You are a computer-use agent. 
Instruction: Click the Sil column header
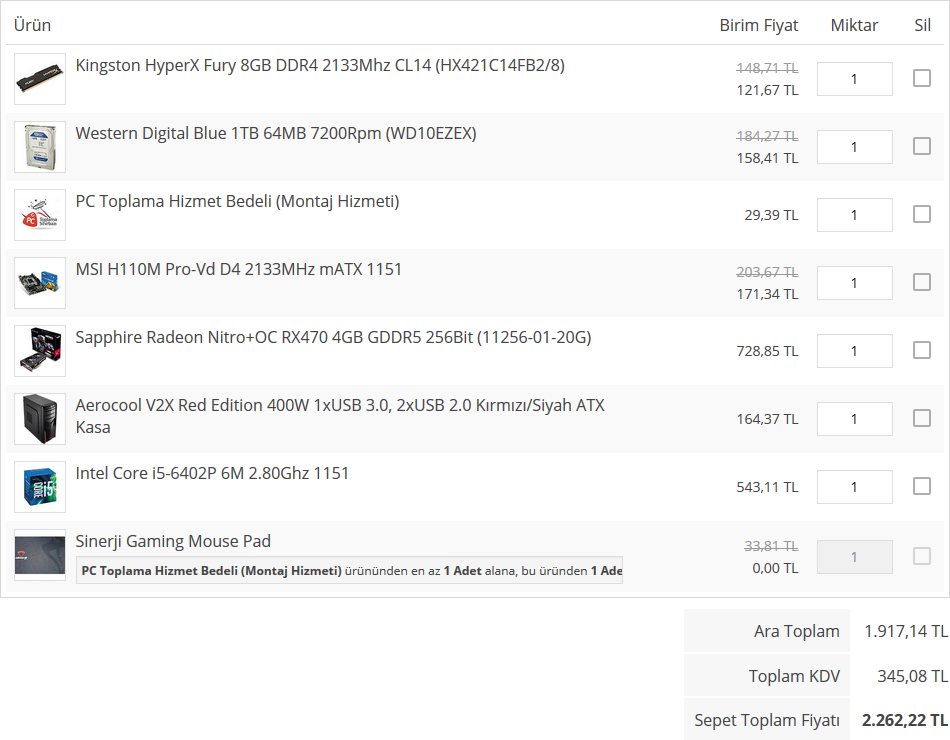922,25
